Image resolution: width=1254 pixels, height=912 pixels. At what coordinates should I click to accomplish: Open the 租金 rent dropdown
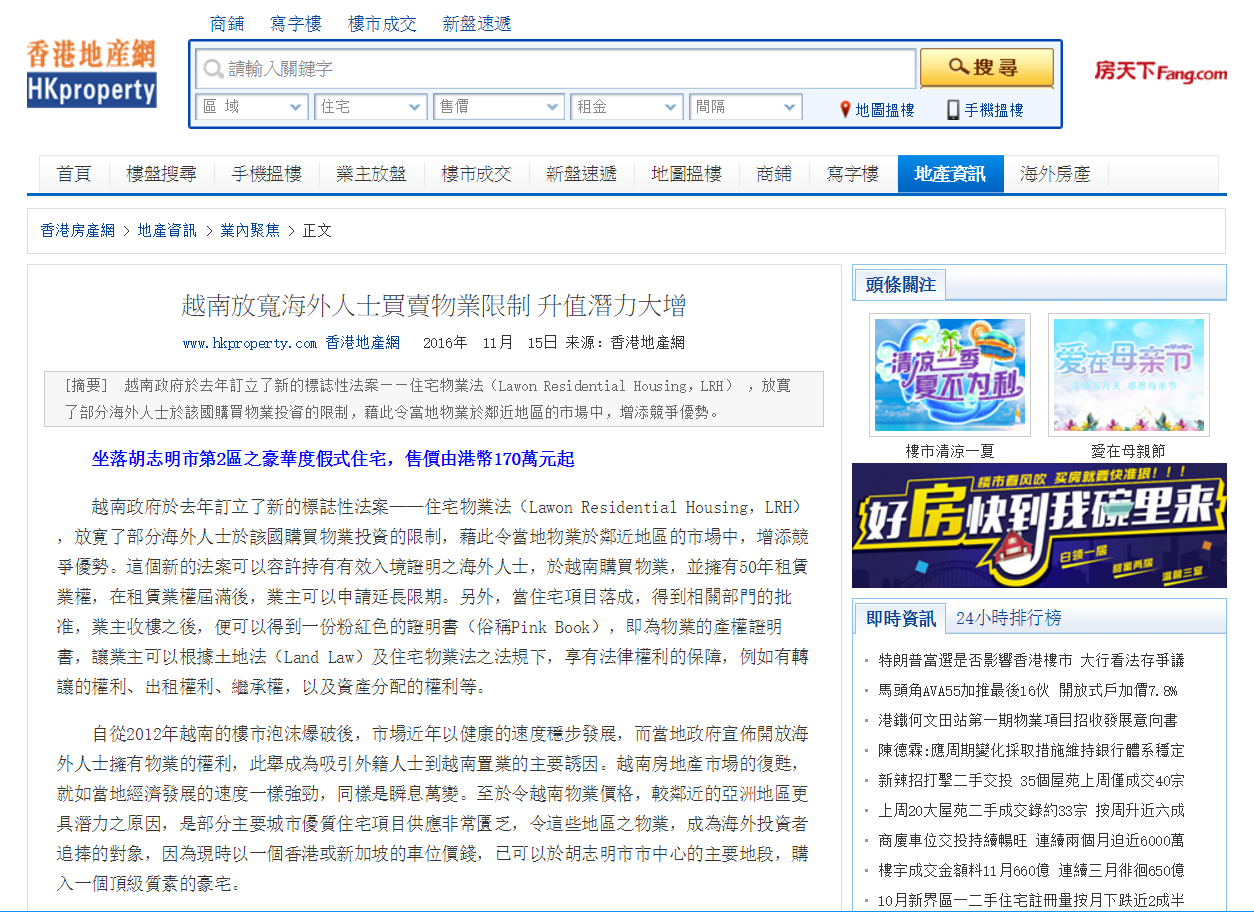pos(626,106)
